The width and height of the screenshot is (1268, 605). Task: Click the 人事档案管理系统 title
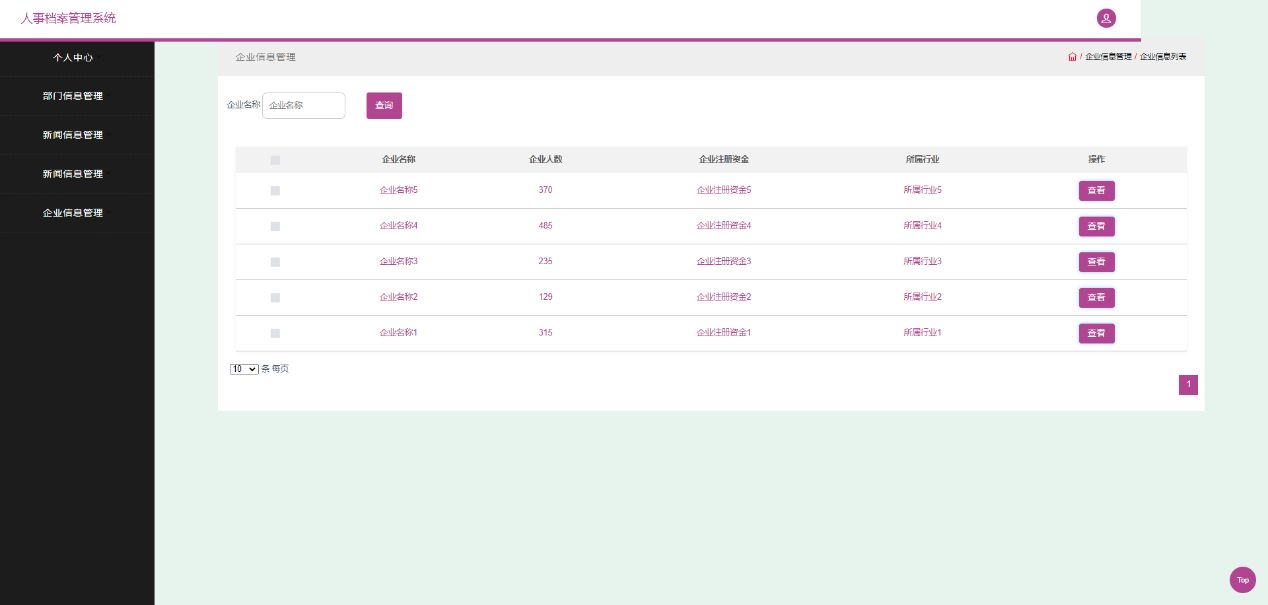[68, 18]
